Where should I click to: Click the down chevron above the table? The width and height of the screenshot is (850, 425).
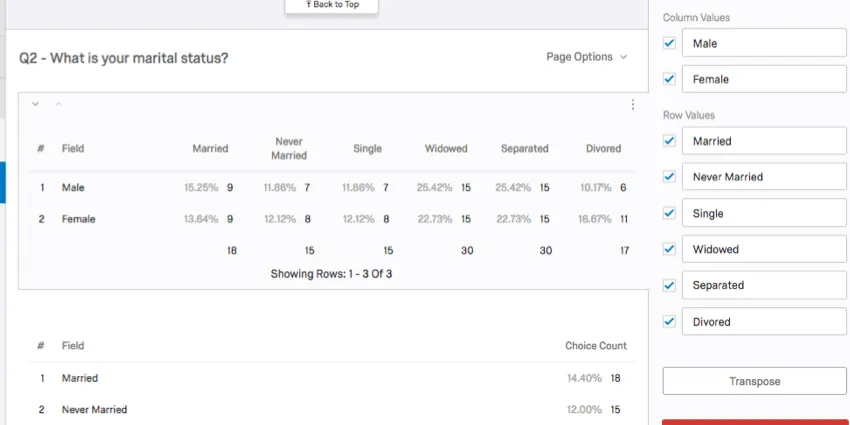pos(35,104)
